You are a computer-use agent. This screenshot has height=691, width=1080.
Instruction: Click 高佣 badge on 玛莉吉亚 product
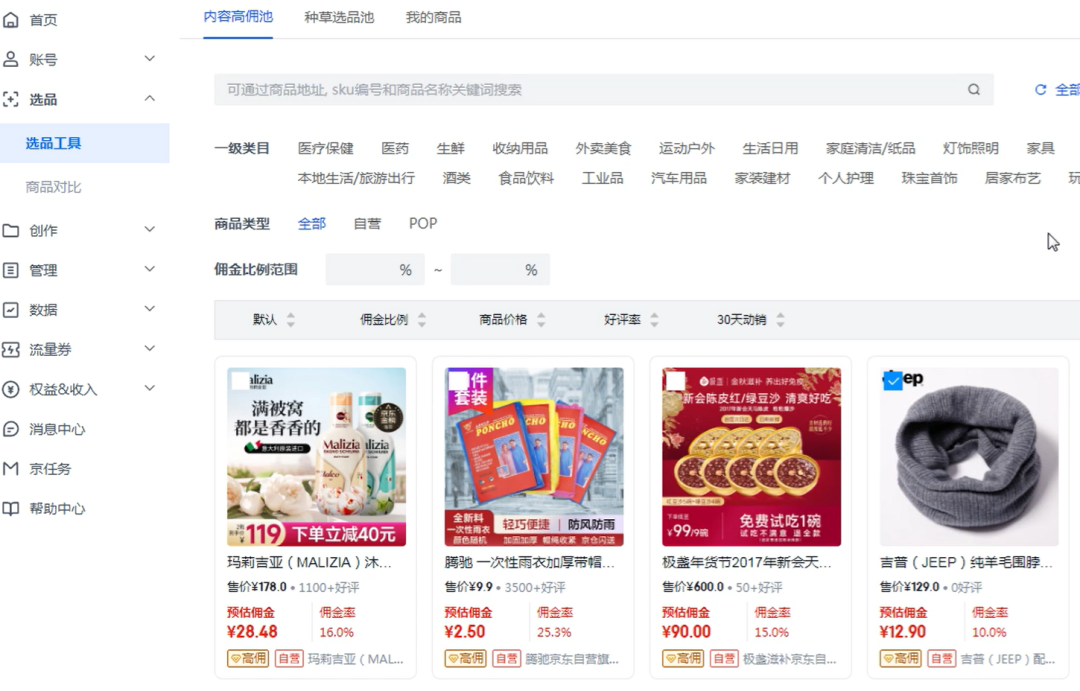click(248, 659)
